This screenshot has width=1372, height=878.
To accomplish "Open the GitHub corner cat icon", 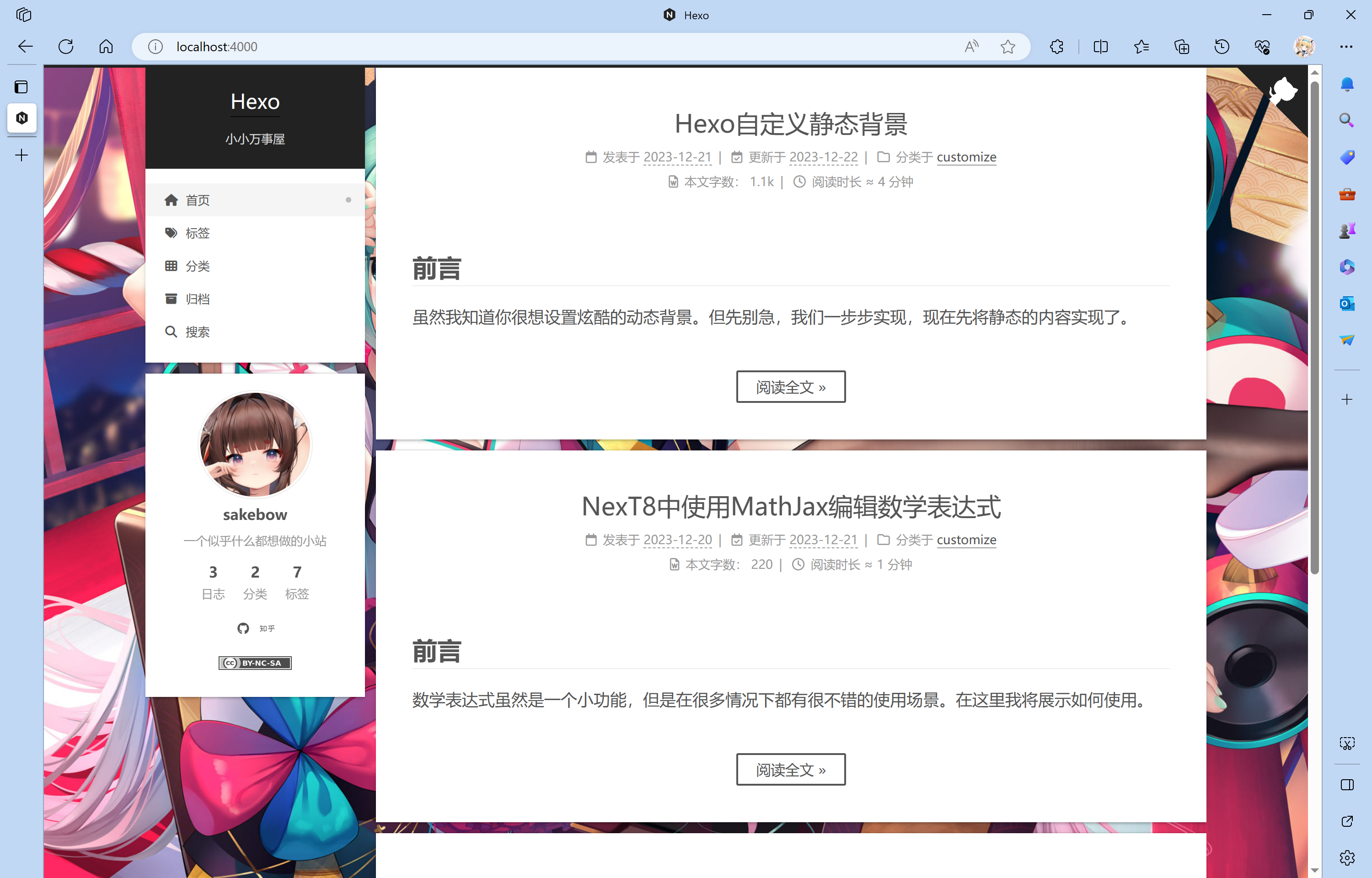I will tap(1283, 91).
